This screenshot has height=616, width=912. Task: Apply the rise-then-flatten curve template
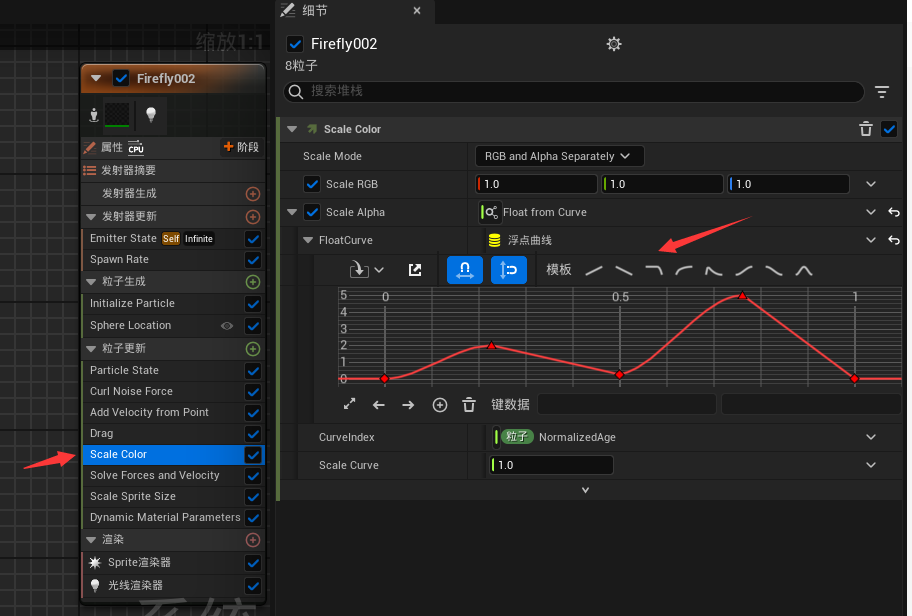[684, 270]
